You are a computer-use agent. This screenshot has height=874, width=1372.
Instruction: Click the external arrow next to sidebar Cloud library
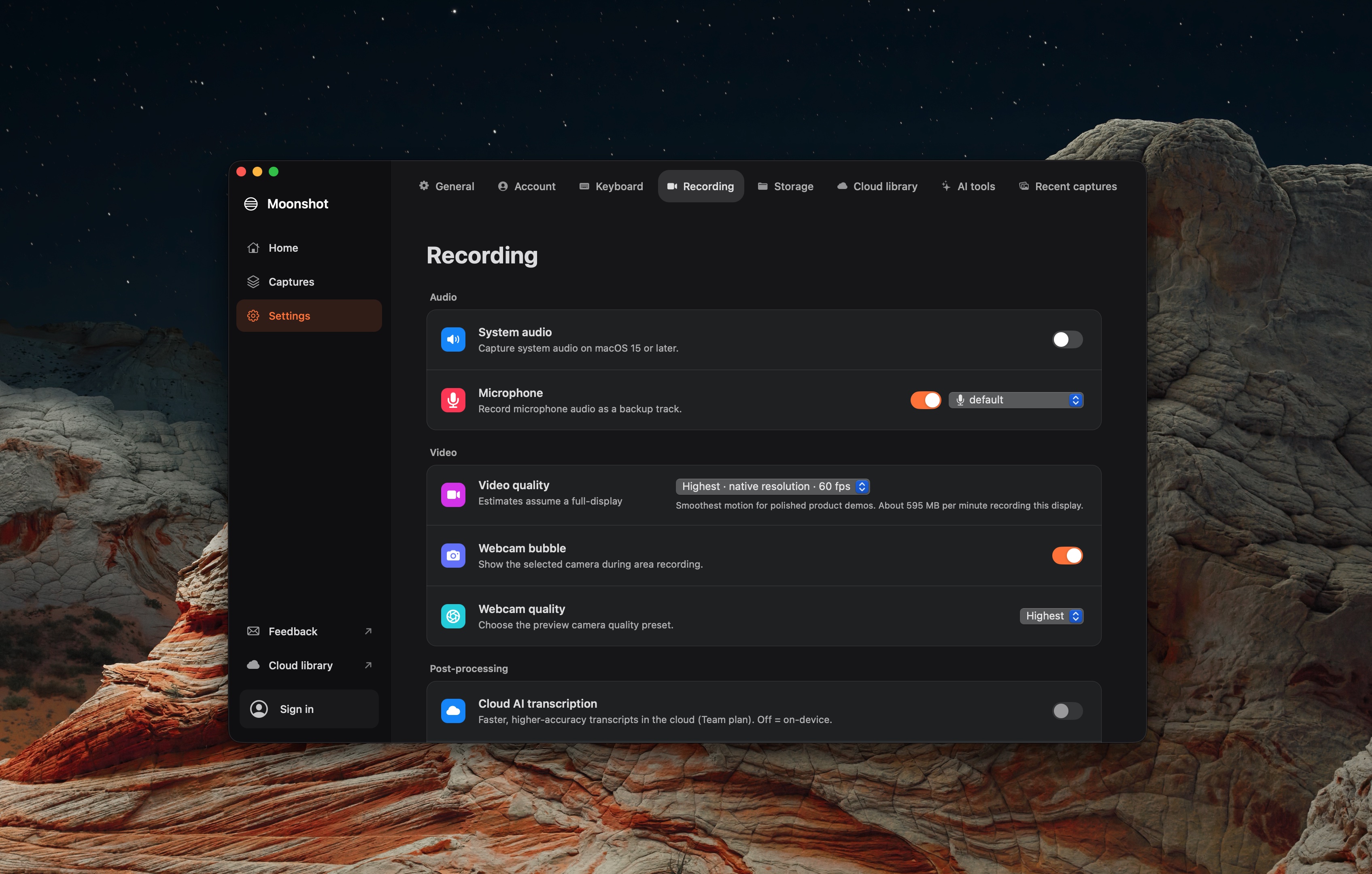coord(368,665)
